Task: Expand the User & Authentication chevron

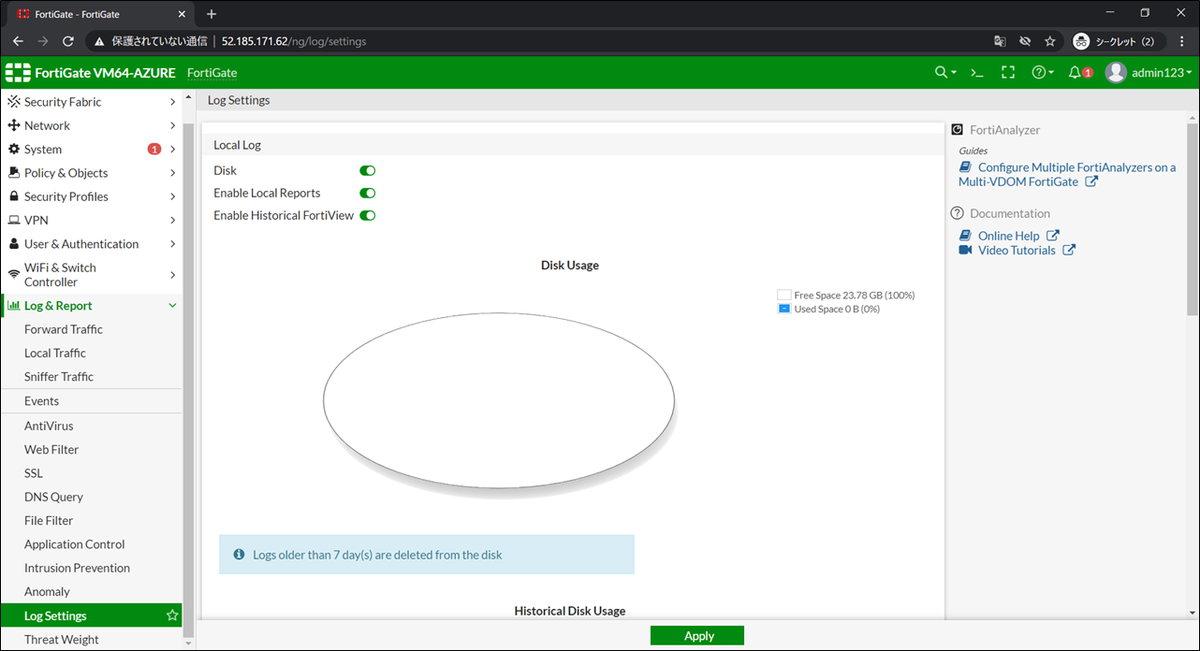Action: tap(173, 244)
